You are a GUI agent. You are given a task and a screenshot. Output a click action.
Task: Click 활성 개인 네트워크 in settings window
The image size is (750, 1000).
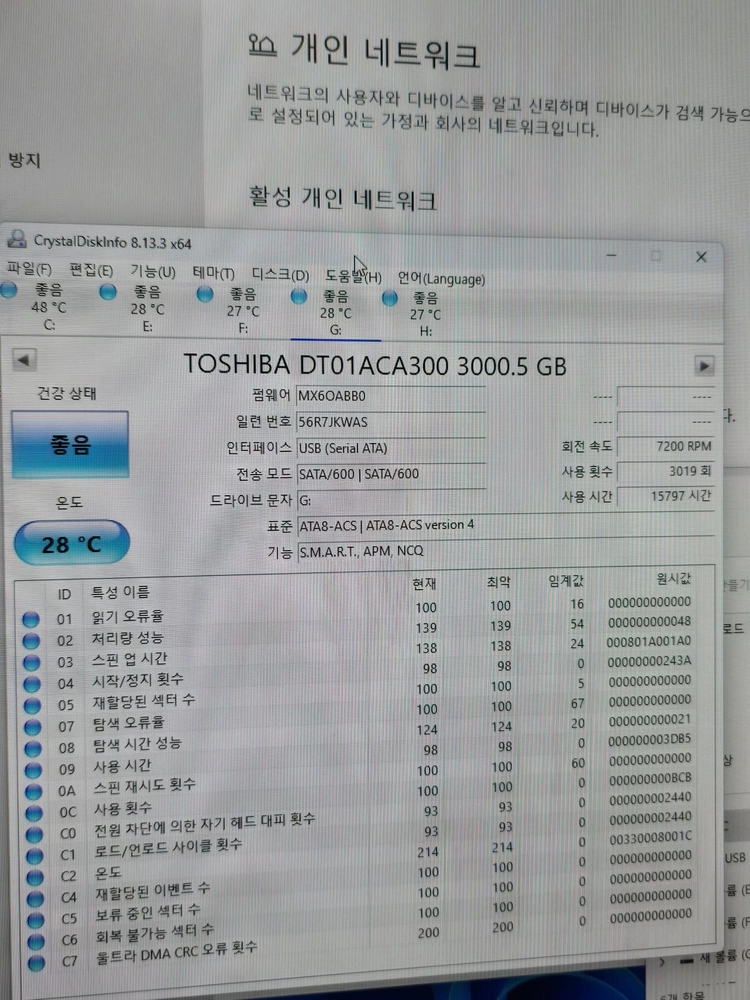[x=342, y=198]
